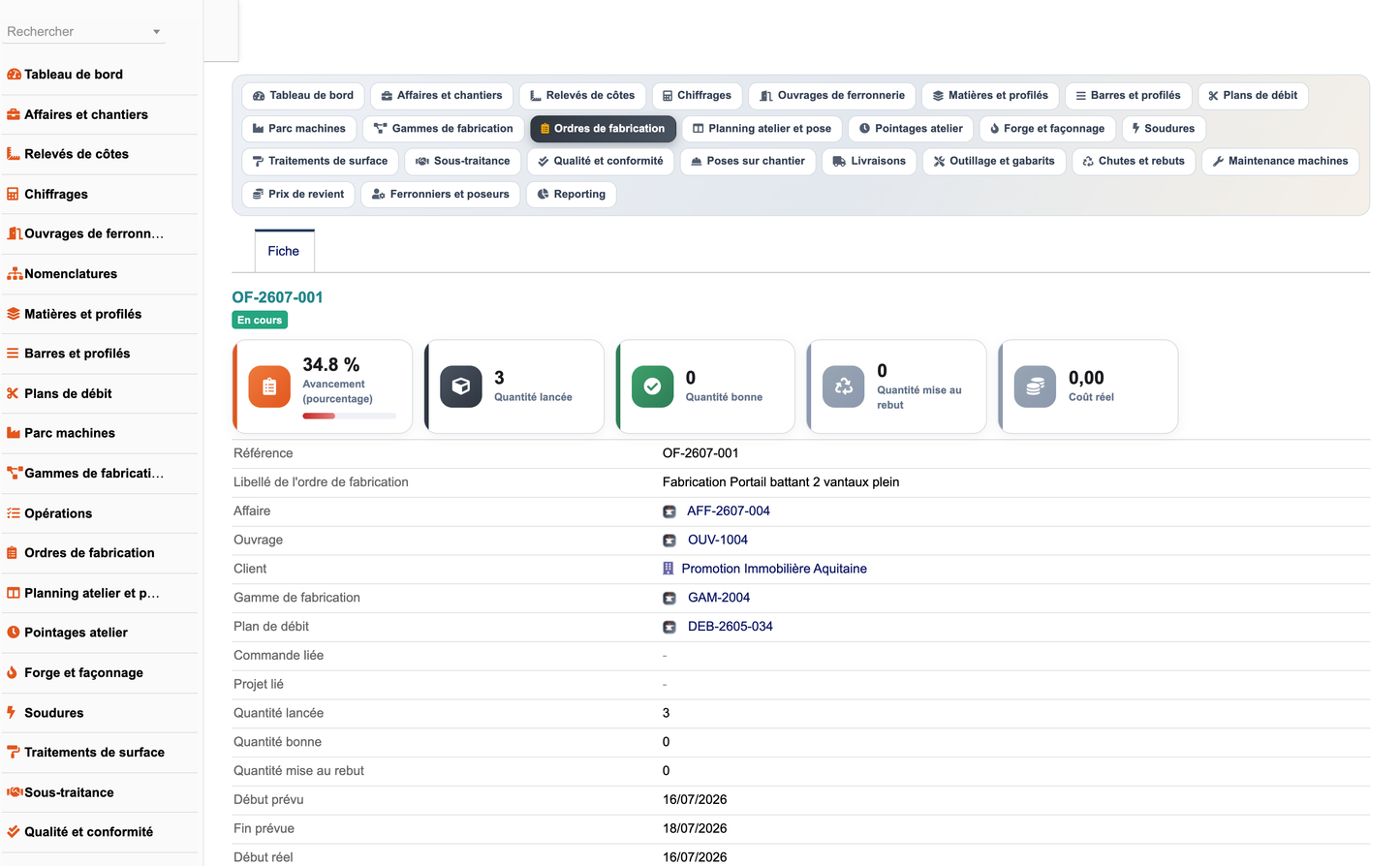1400x866 pixels.
Task: Click the sidebar Parc machines factory icon
Action: (x=14, y=433)
